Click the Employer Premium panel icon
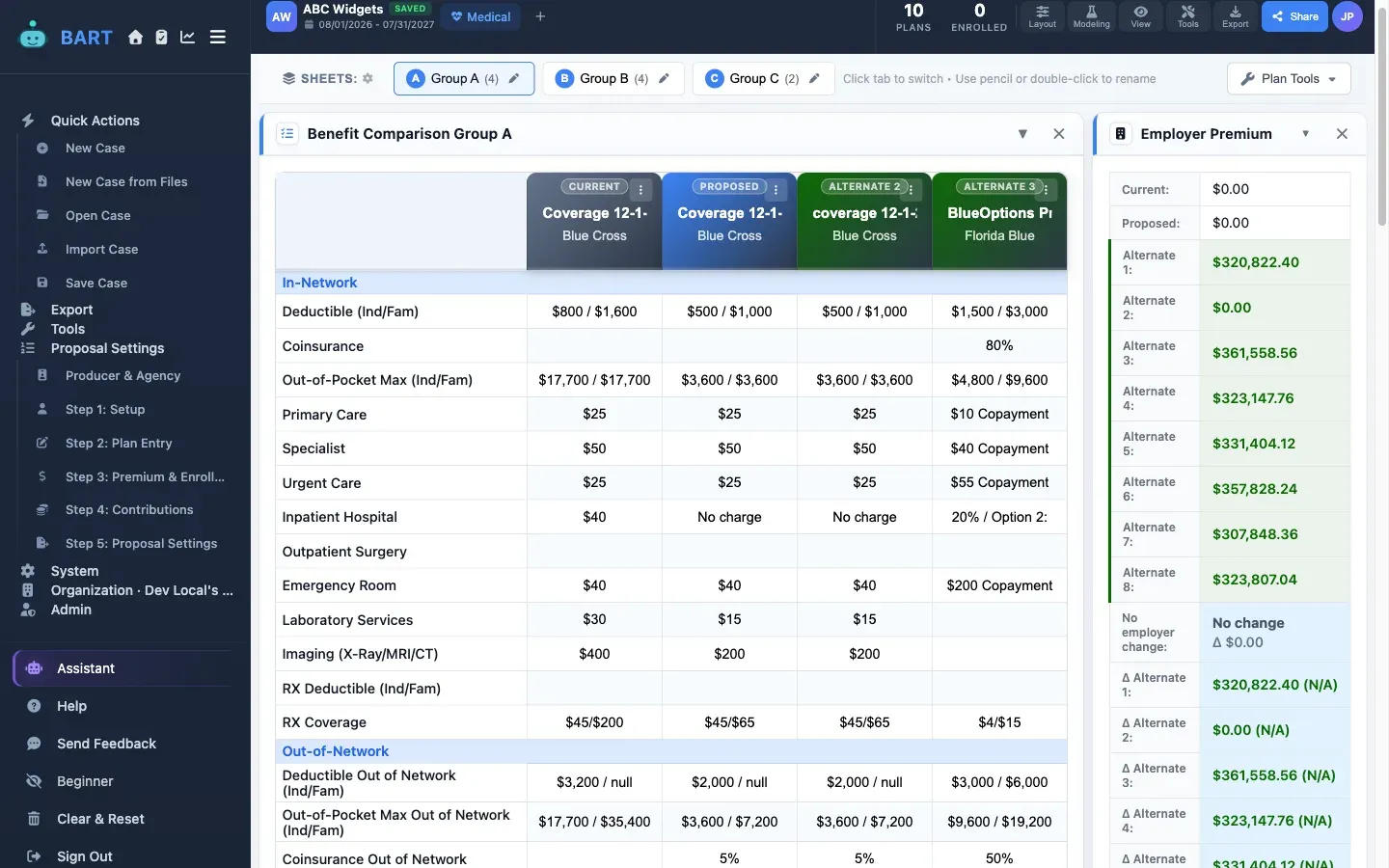Screen dimensions: 1389x868 1121,134
